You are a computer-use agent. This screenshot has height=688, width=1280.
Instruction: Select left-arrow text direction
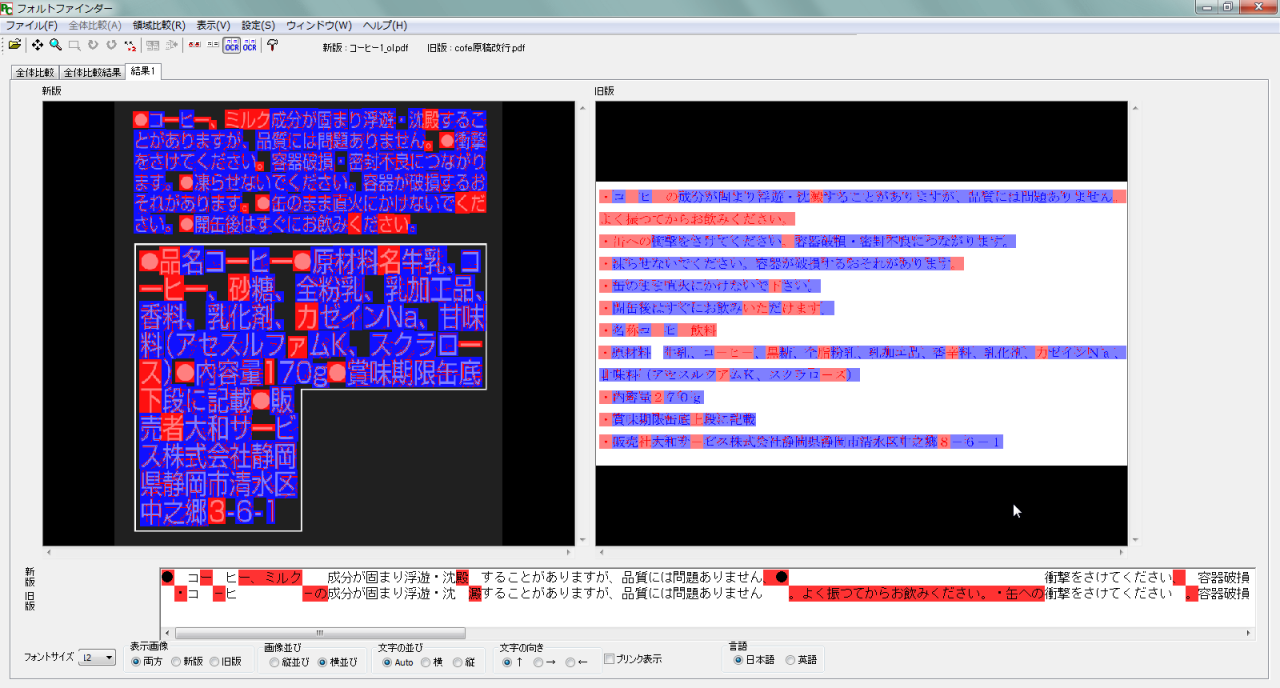[577, 662]
